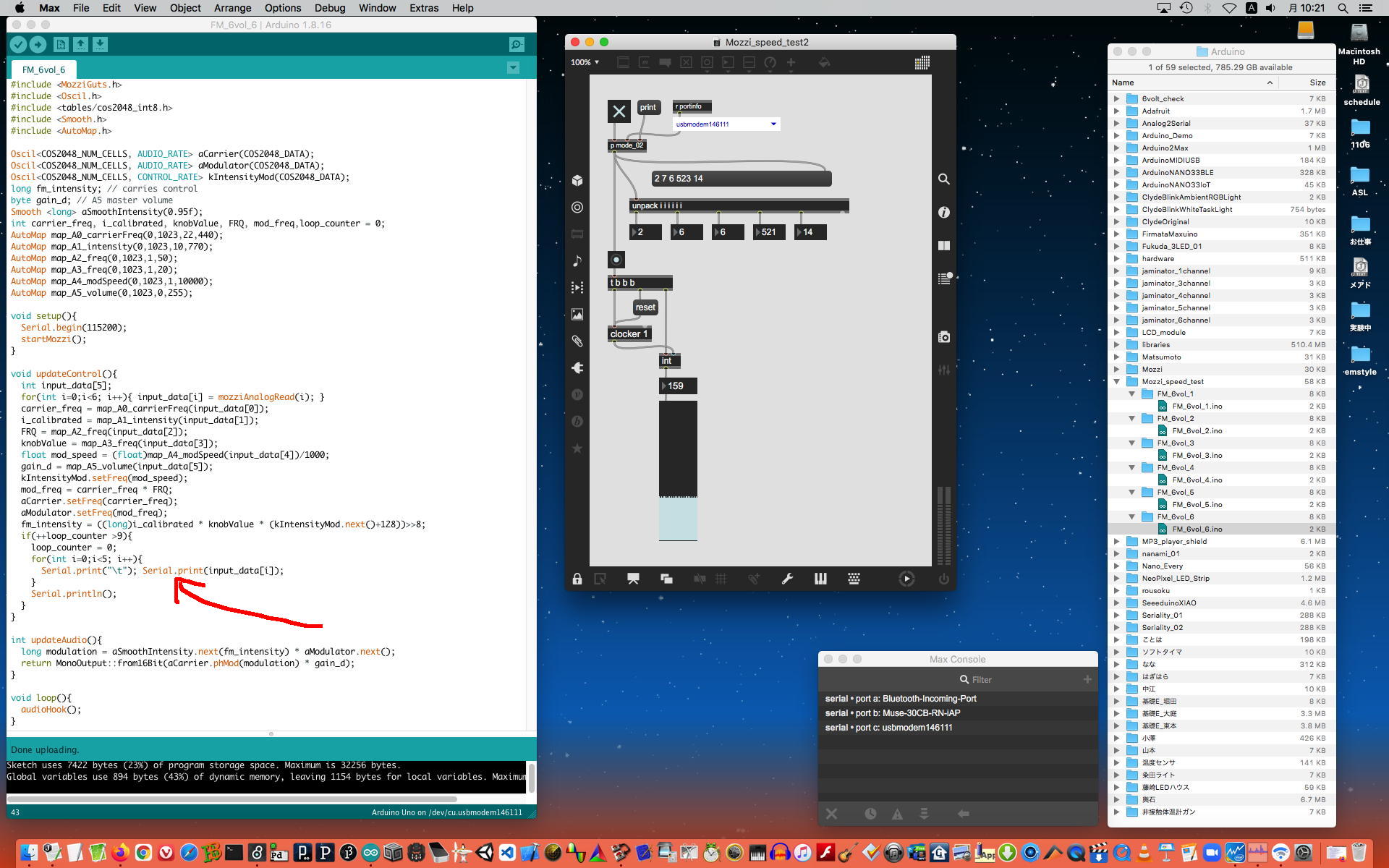1389x868 pixels.
Task: Click the Max sidebar audio note icon
Action: tap(577, 260)
